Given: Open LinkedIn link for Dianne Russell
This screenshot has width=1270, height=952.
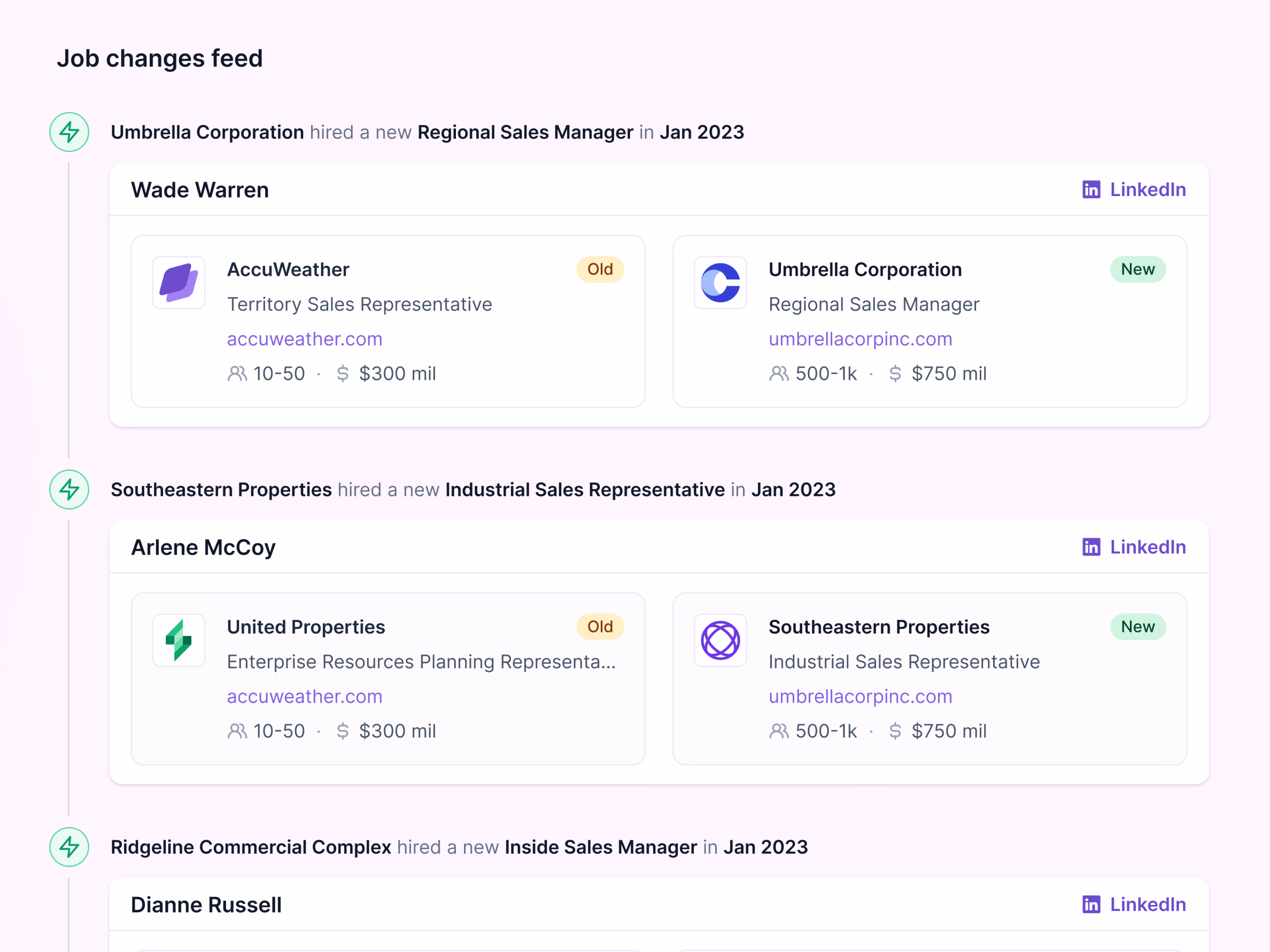Looking at the screenshot, I should point(1134,904).
